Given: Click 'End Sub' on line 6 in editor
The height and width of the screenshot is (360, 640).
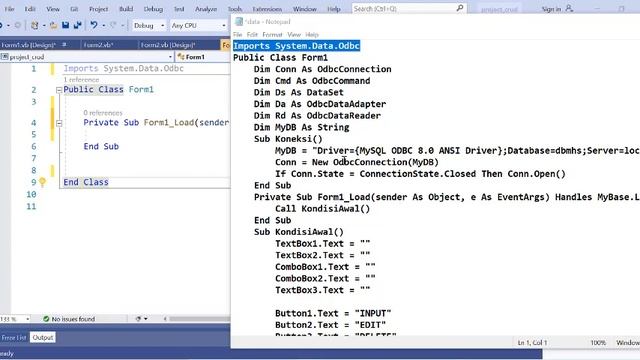Looking at the screenshot, I should [x=101, y=146].
